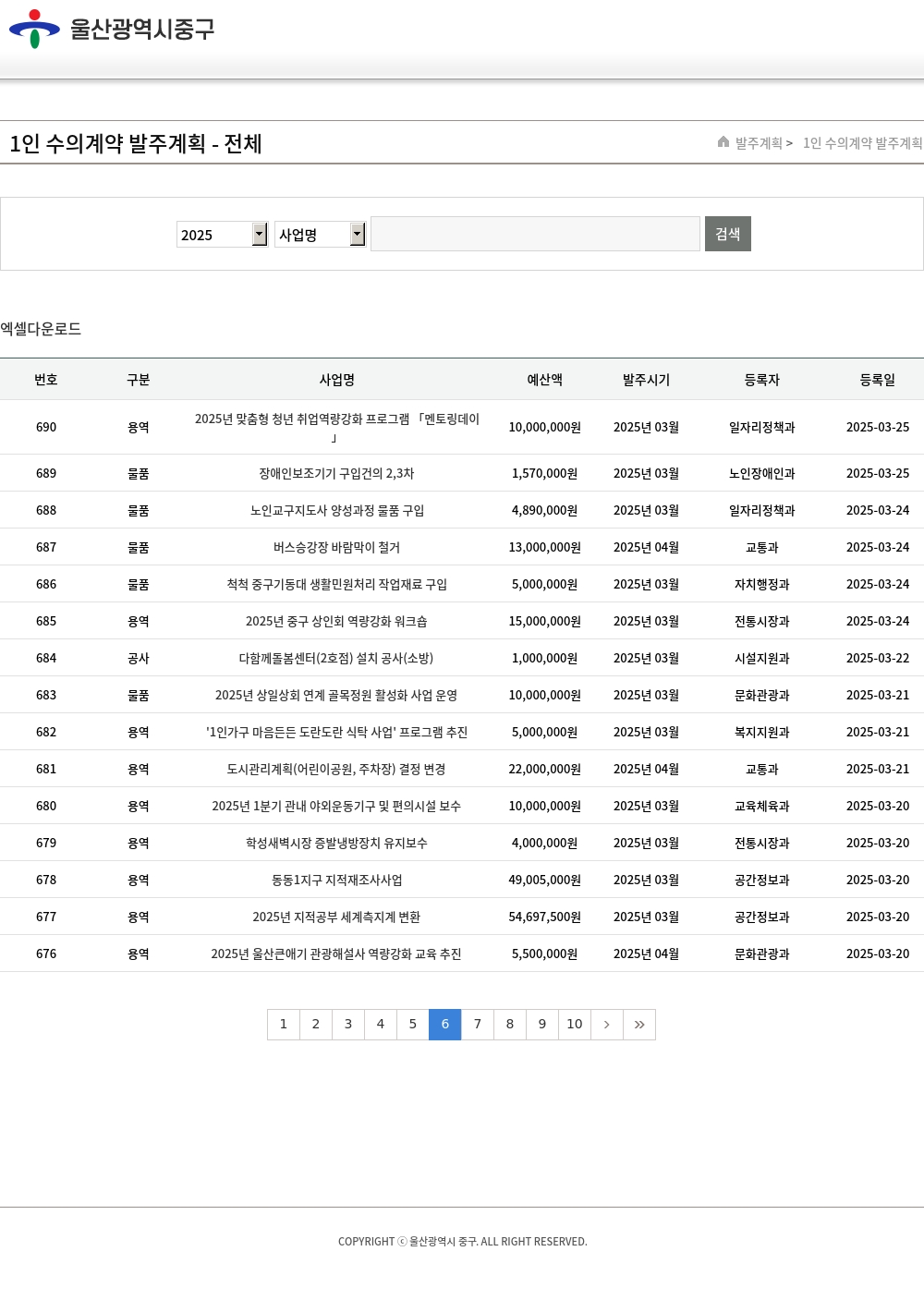
Task: Click 발주계획 breadcrumb link
Action: (x=759, y=143)
